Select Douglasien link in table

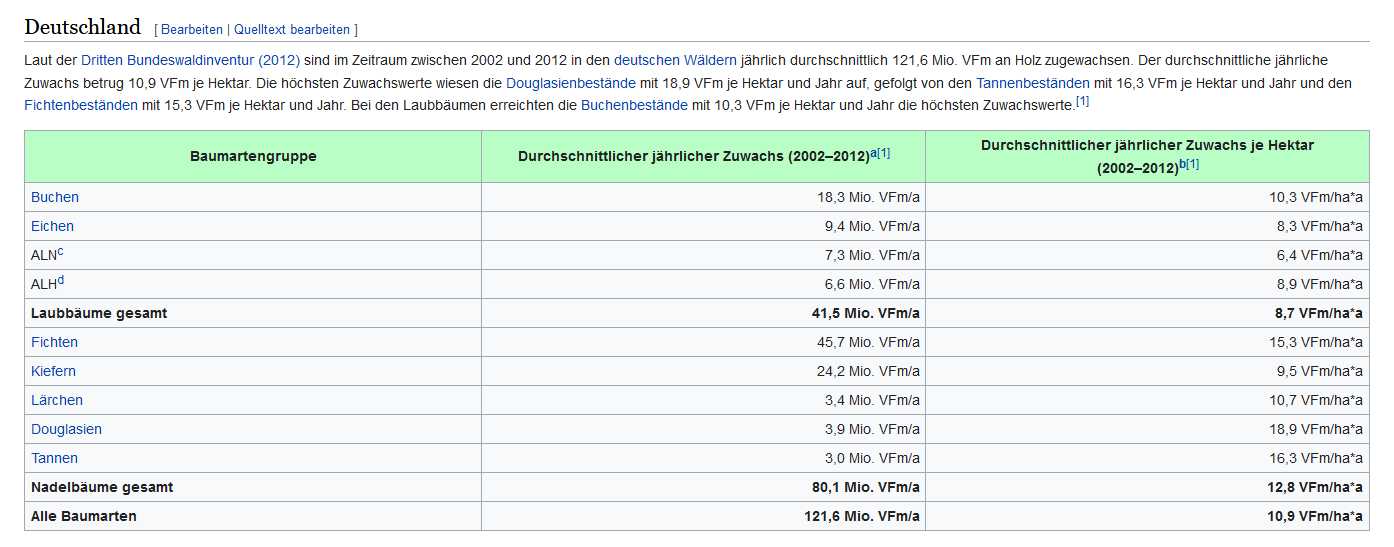click(x=66, y=429)
